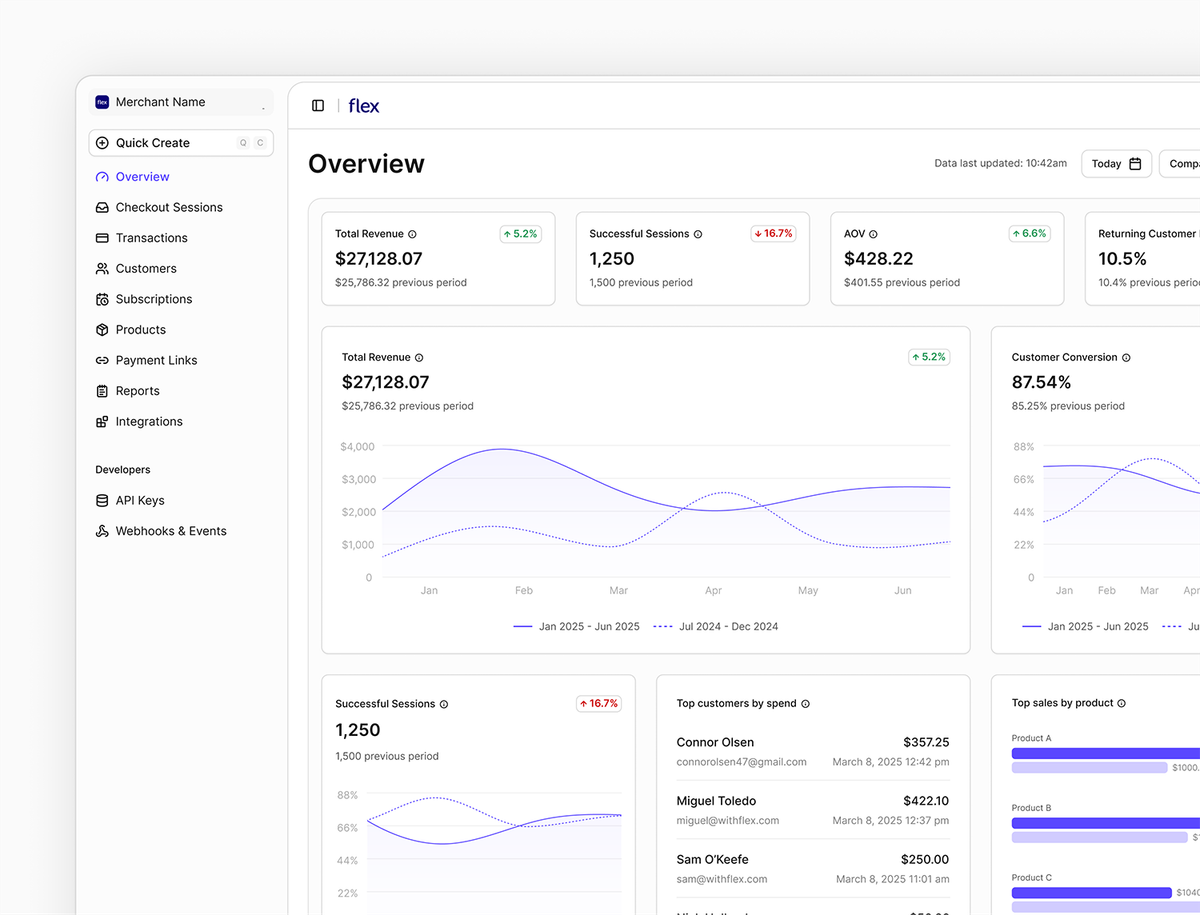The height and width of the screenshot is (915, 1200).
Task: Click info icon beside Successful Sessions top card
Action: point(698,234)
